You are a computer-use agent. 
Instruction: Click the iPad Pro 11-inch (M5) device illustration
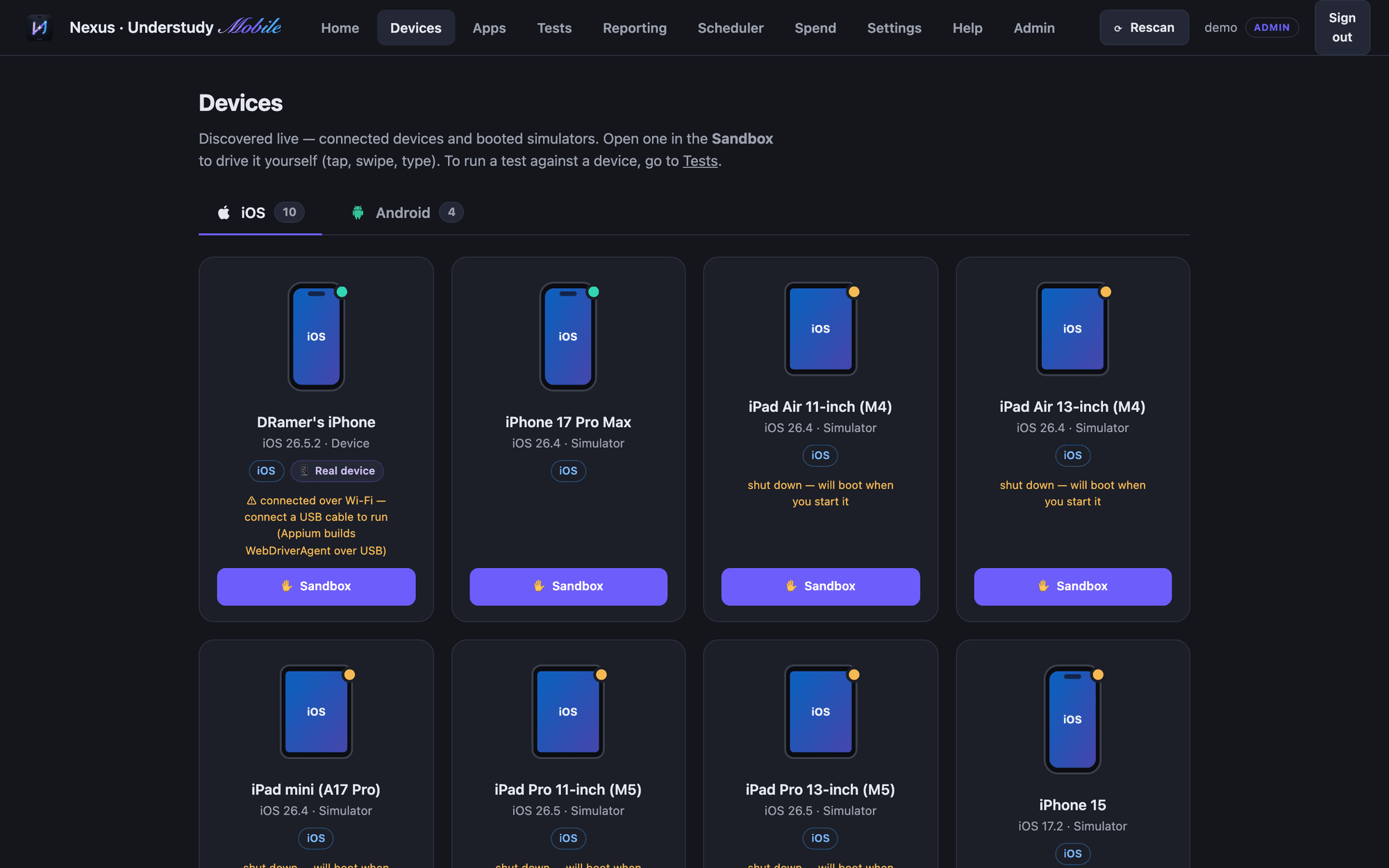point(568,711)
